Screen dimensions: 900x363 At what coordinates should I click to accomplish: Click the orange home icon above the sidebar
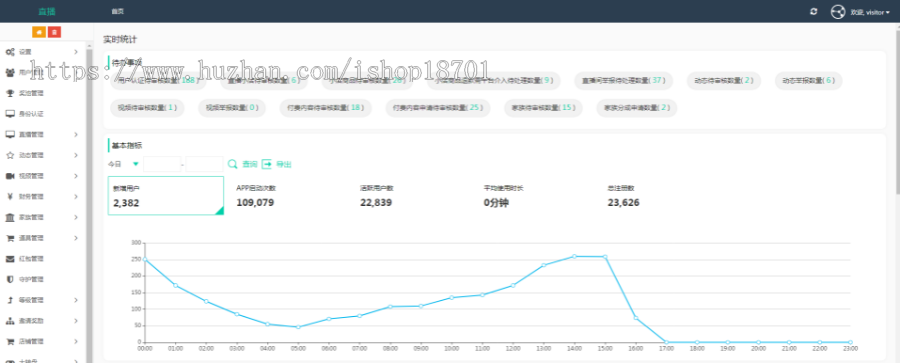(39, 33)
